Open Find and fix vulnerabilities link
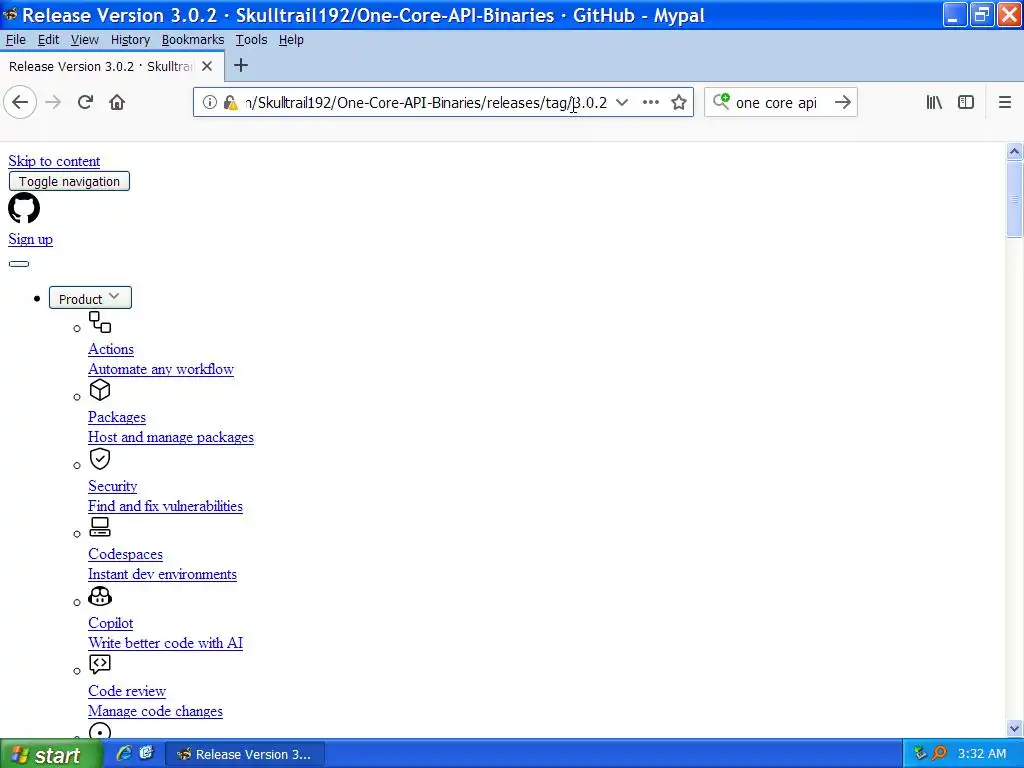 click(165, 506)
